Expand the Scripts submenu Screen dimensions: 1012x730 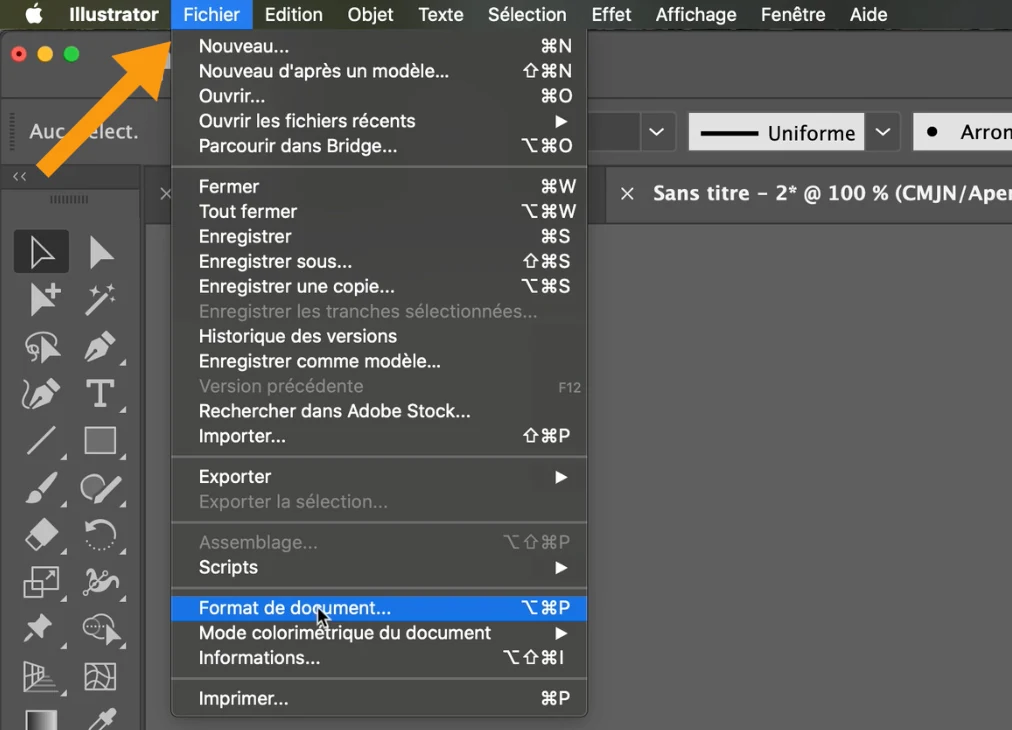[379, 567]
